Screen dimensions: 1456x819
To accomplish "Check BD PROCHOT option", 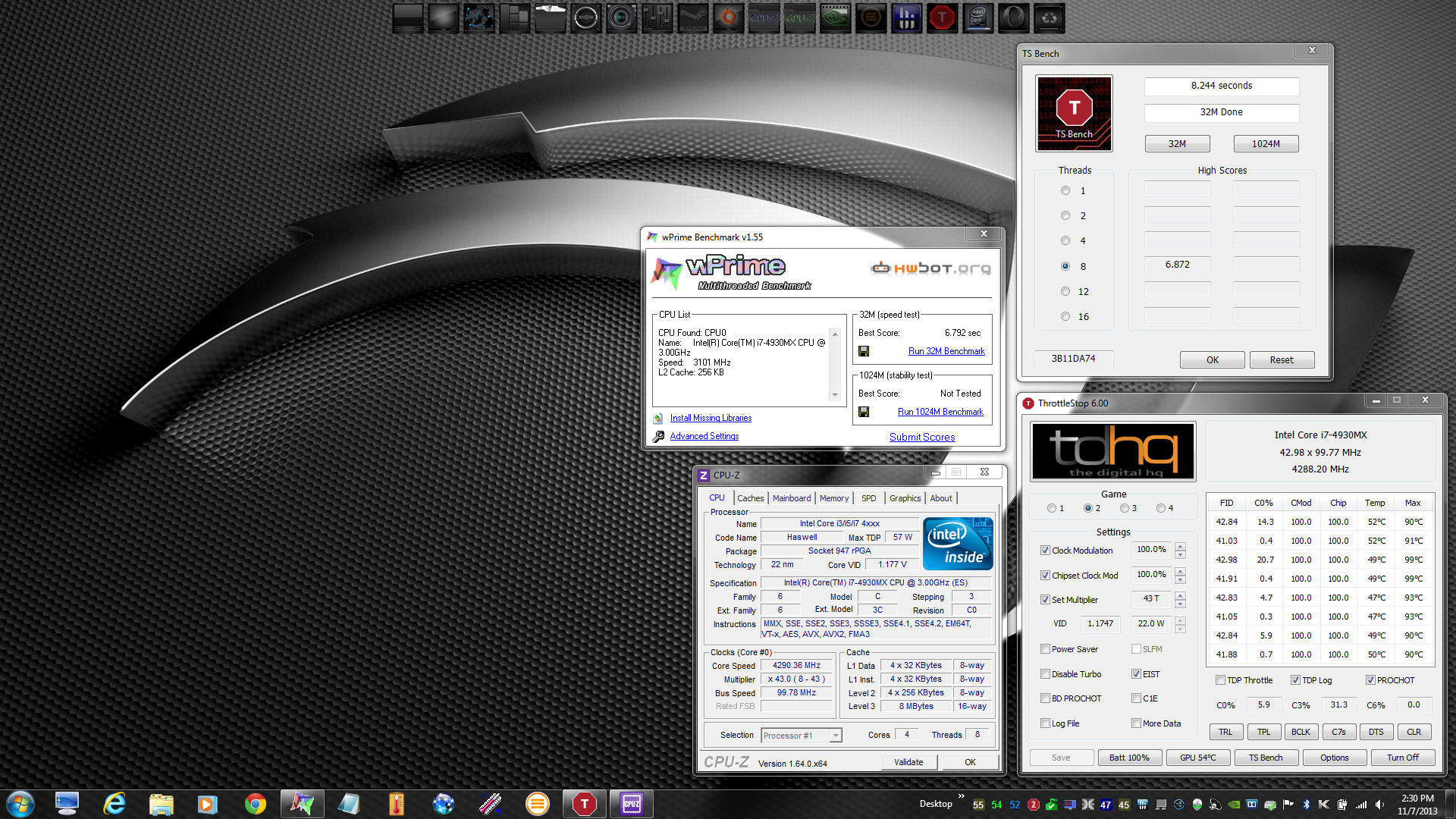I will coord(1045,698).
